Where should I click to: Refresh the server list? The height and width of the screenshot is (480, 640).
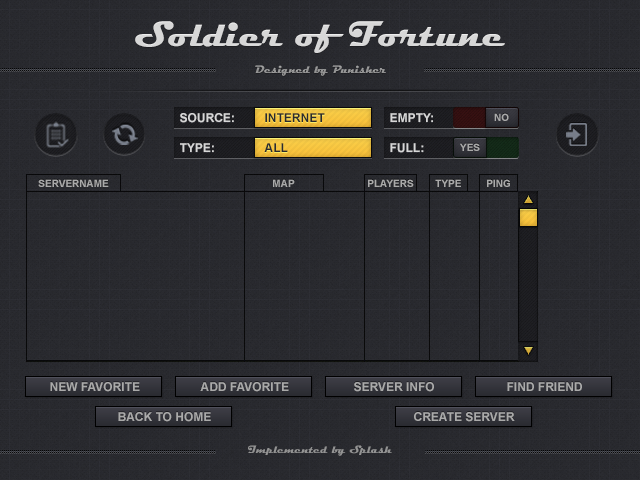coord(124,134)
